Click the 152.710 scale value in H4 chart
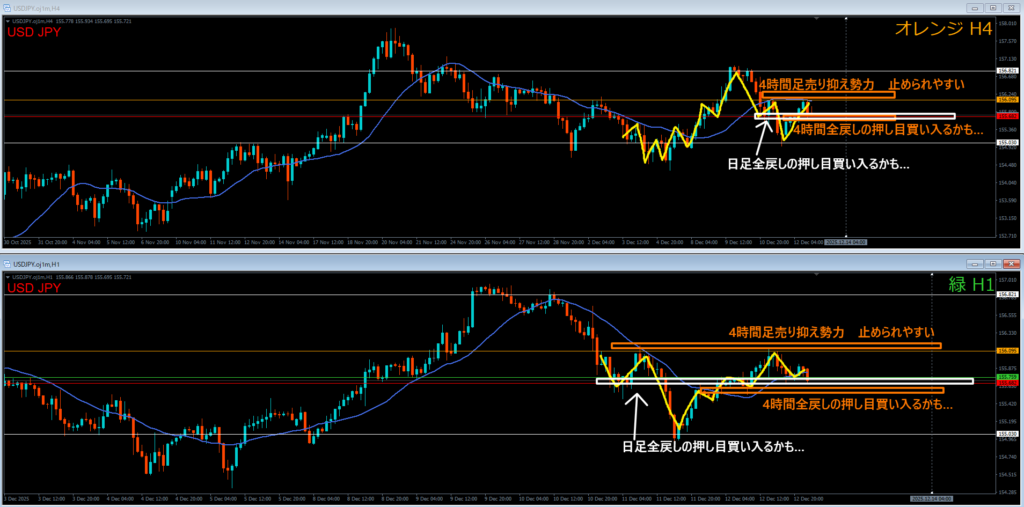 pos(1006,235)
